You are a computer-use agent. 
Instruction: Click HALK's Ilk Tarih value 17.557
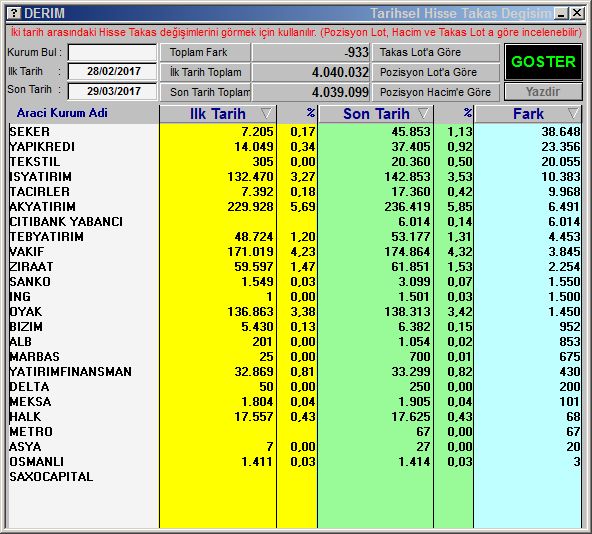(x=254, y=417)
